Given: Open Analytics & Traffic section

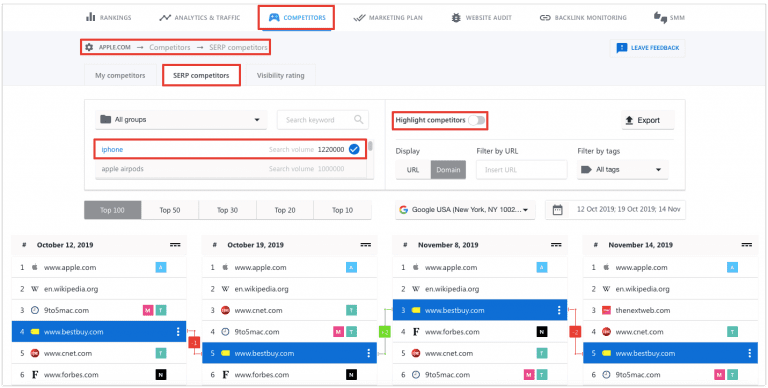Looking at the screenshot, I should coord(199,18).
